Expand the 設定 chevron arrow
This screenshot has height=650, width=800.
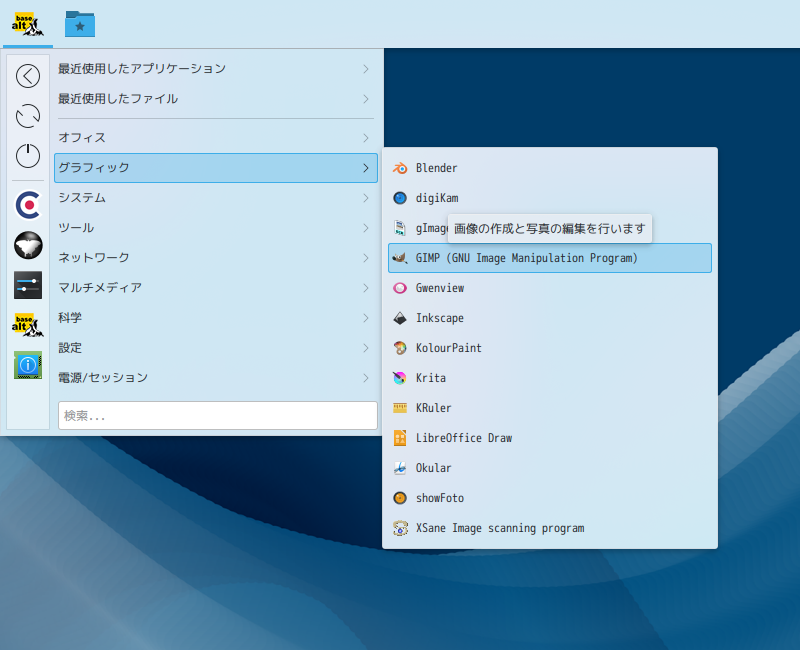(x=366, y=348)
